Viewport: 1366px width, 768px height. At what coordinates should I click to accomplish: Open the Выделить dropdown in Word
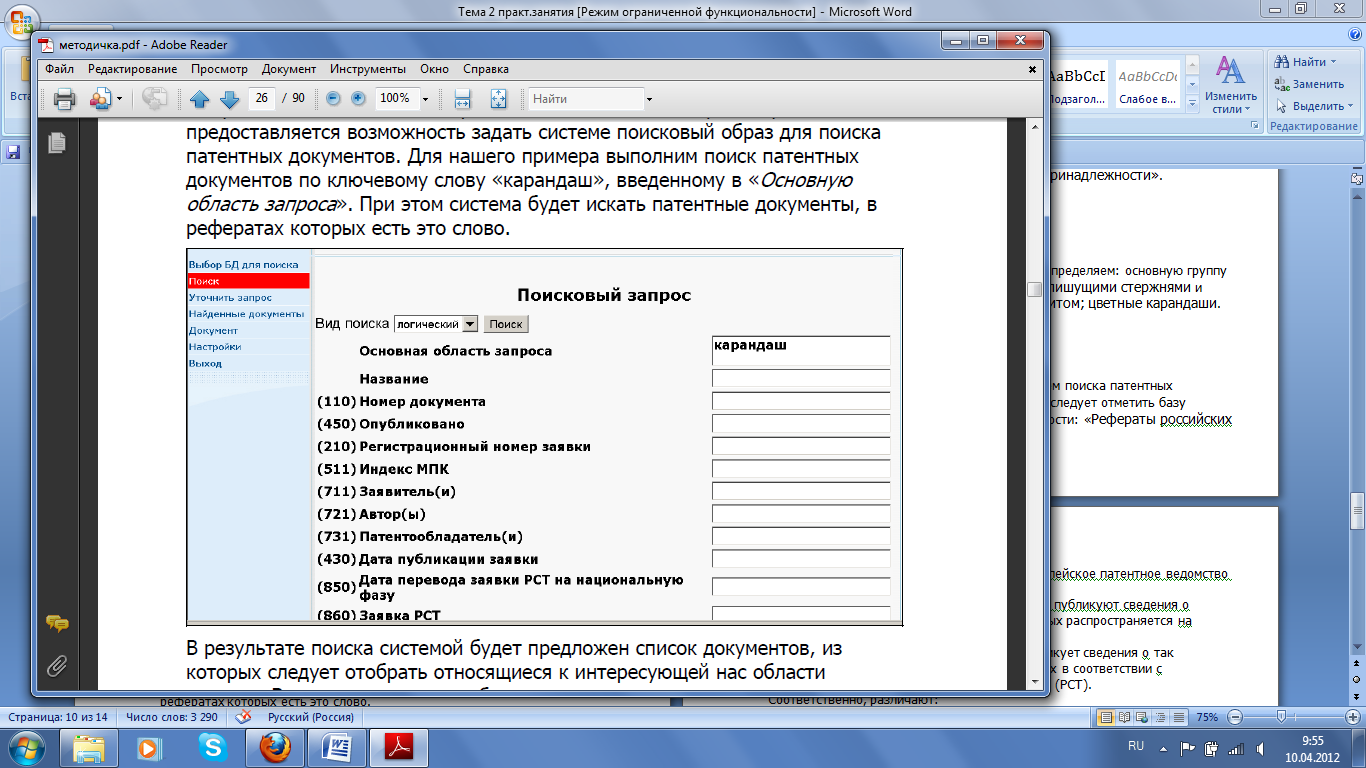(x=1313, y=106)
